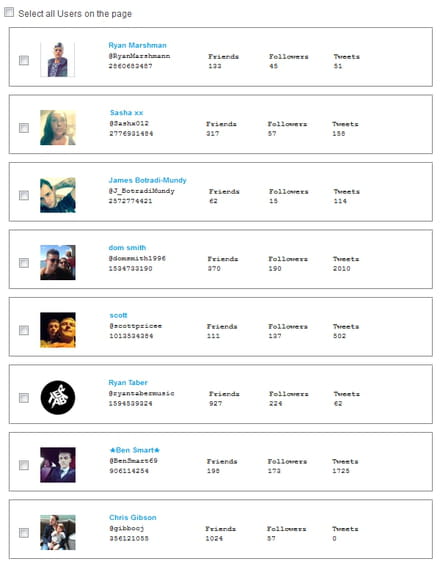Open Ryan Marshman's profile link

point(137,45)
